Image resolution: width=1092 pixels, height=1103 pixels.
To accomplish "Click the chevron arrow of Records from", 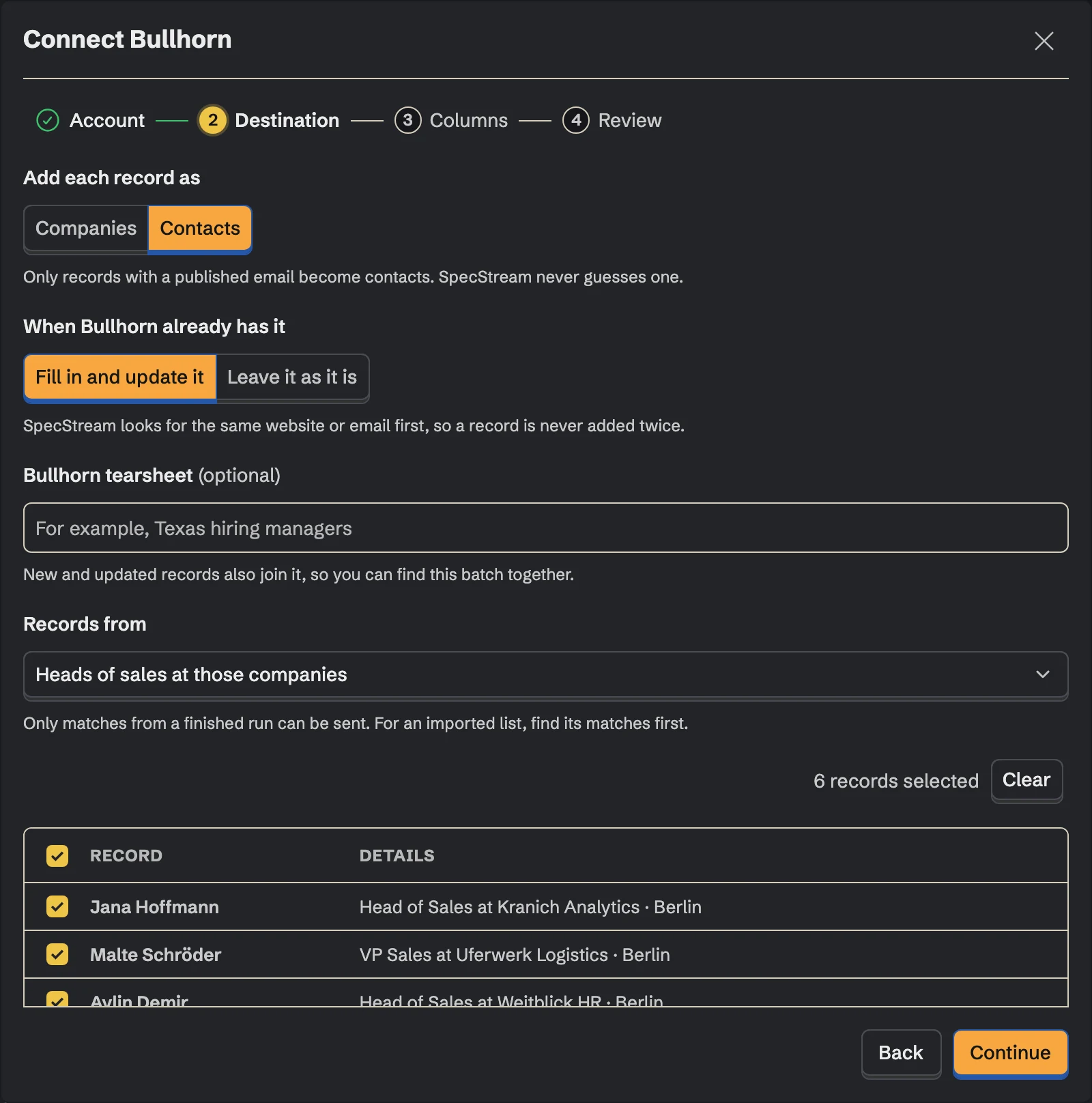I will 1043,674.
